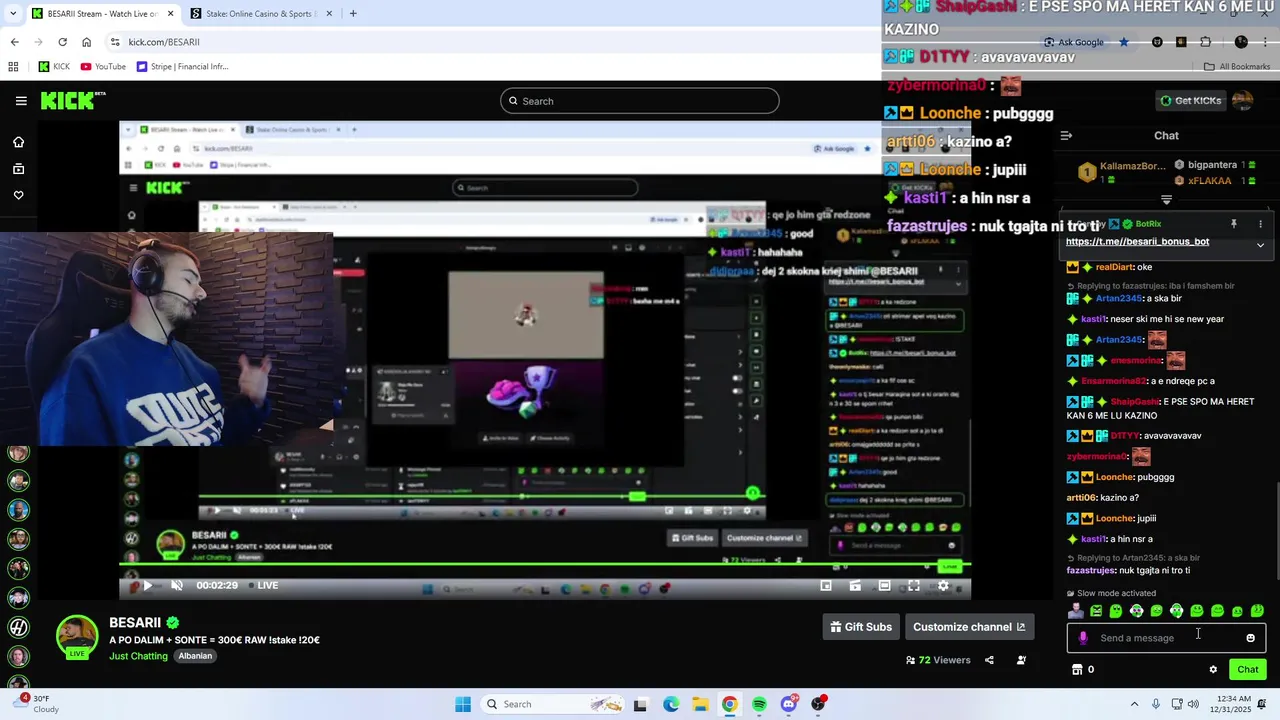Open the emoji picker in chat

(x=1250, y=638)
